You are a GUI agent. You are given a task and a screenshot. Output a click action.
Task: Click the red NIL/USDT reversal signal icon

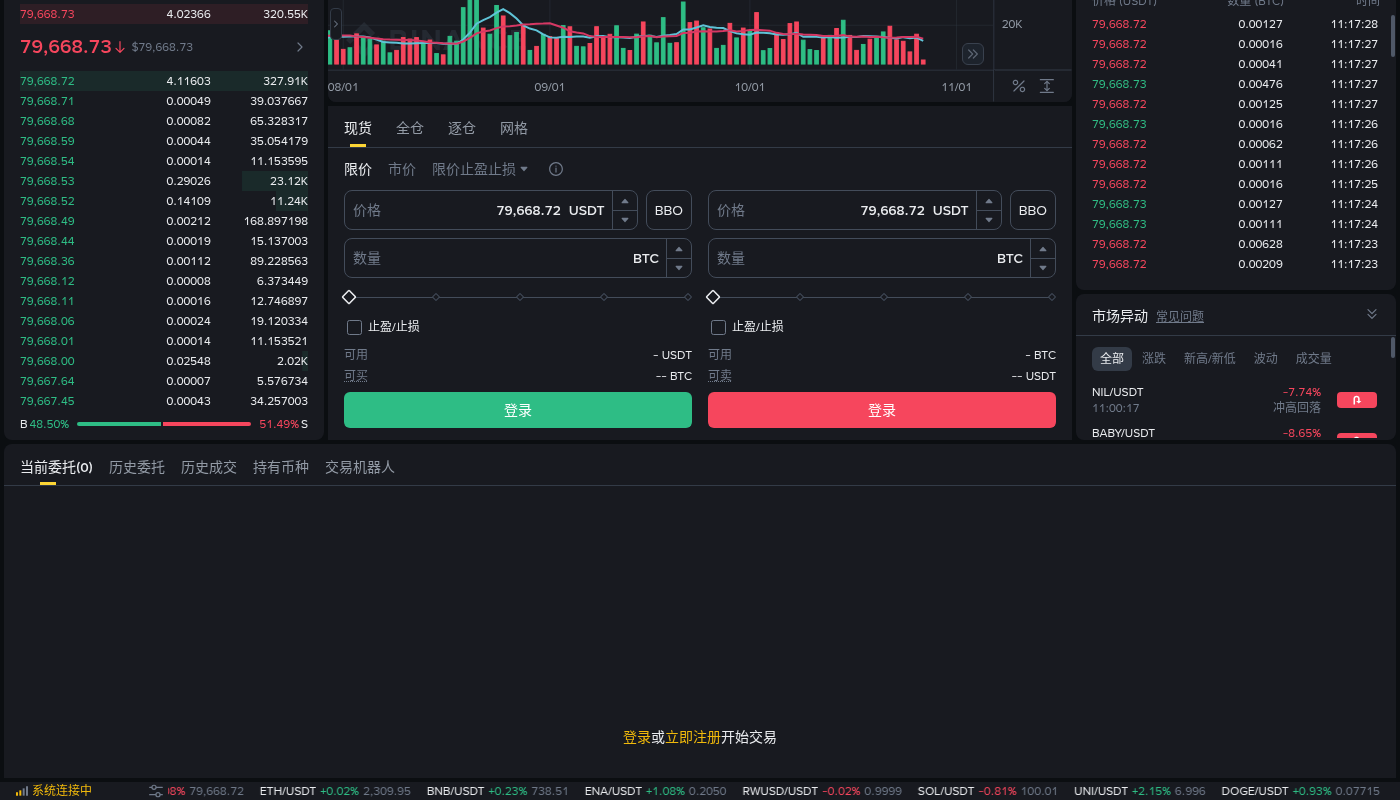(x=1357, y=400)
